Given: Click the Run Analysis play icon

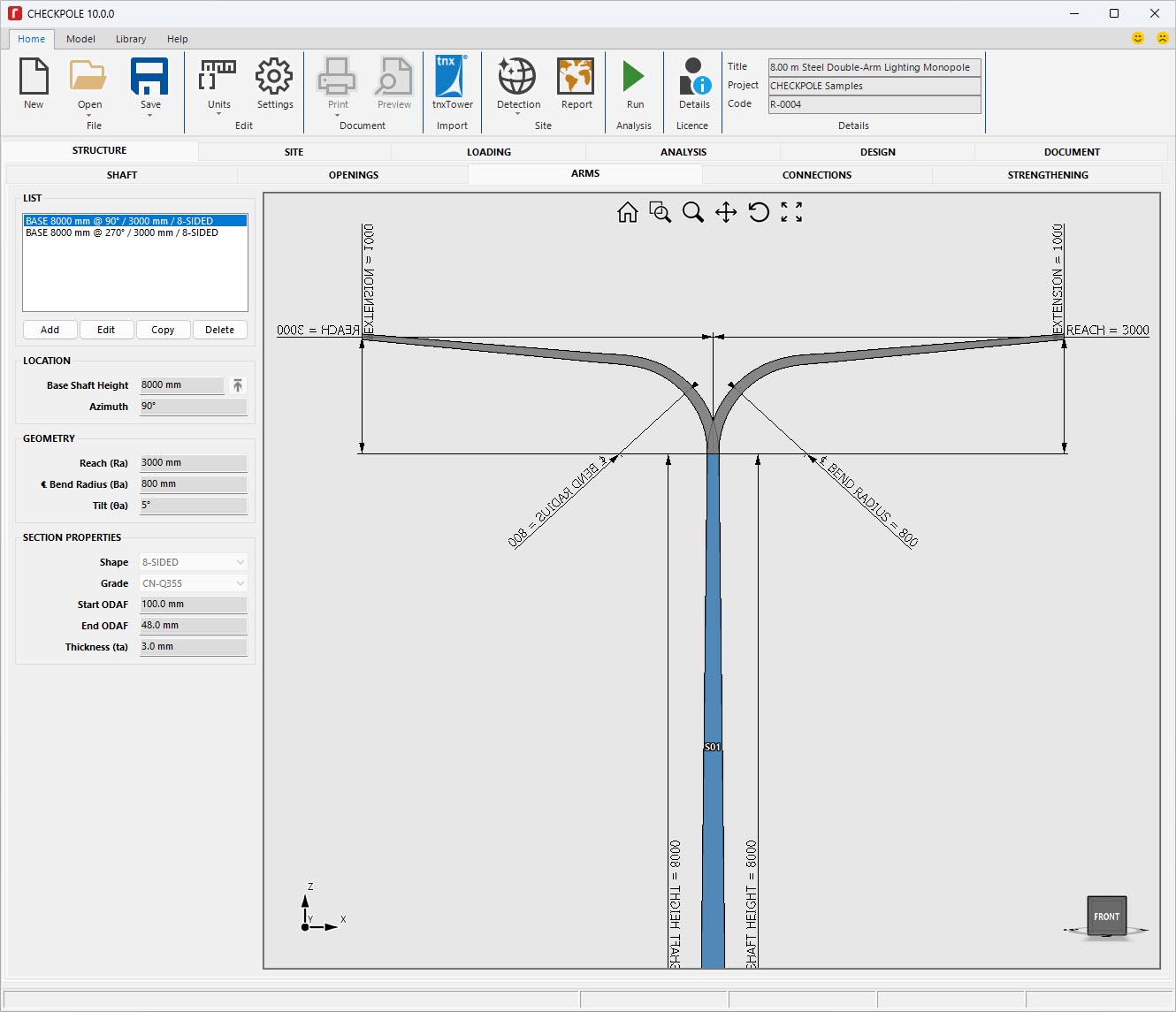Looking at the screenshot, I should point(633,78).
